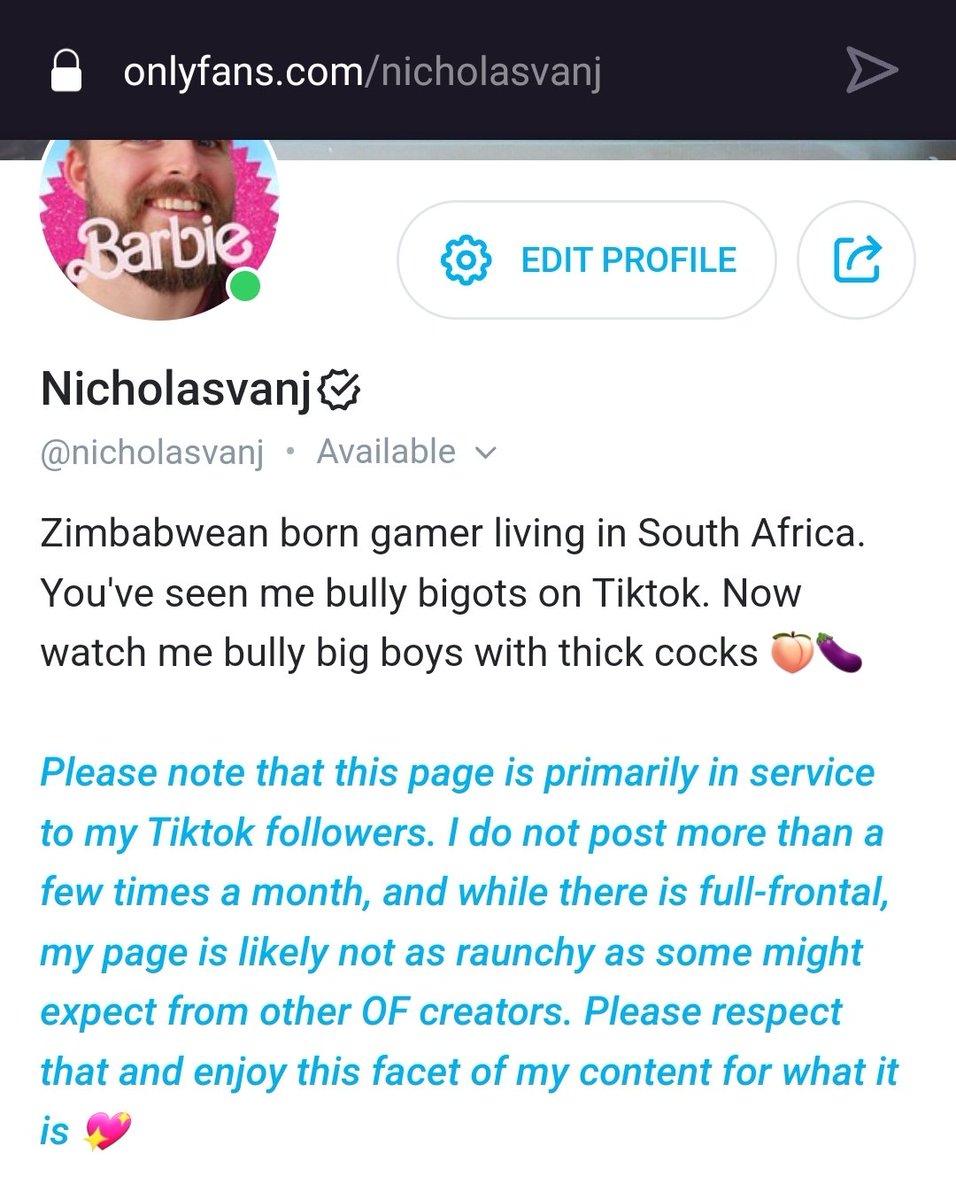The width and height of the screenshot is (956, 1200).
Task: Click the blue italic Tiktok followers note
Action: point(469,951)
